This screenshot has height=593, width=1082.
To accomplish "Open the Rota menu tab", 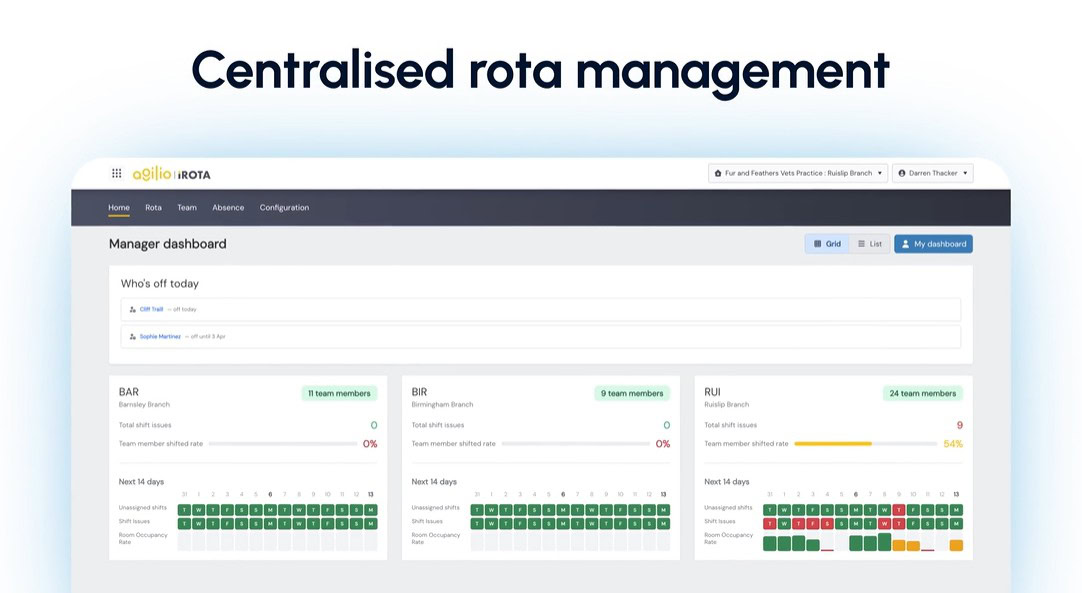I will [x=153, y=208].
